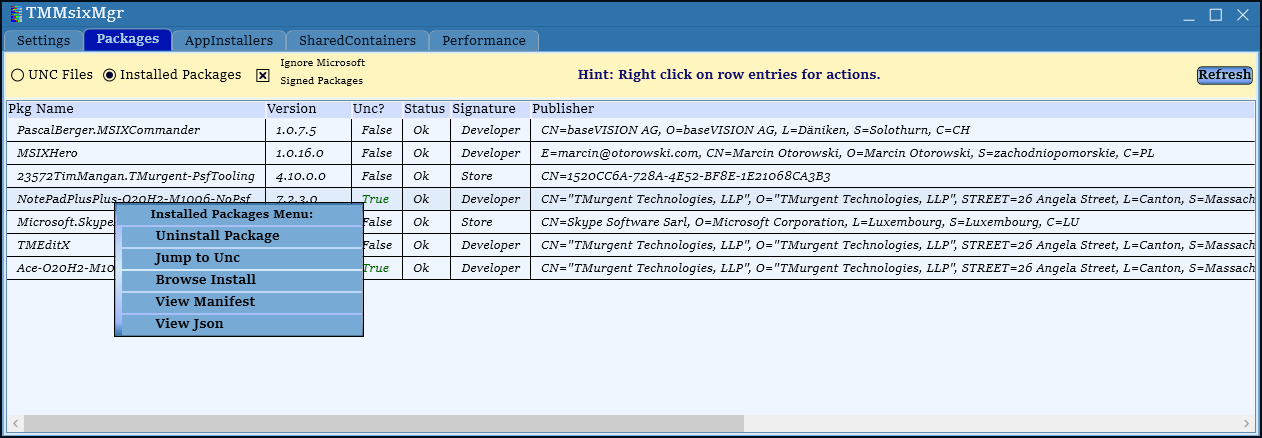This screenshot has width=1262, height=438.
Task: Choose View Json menu option
Action: click(x=189, y=324)
